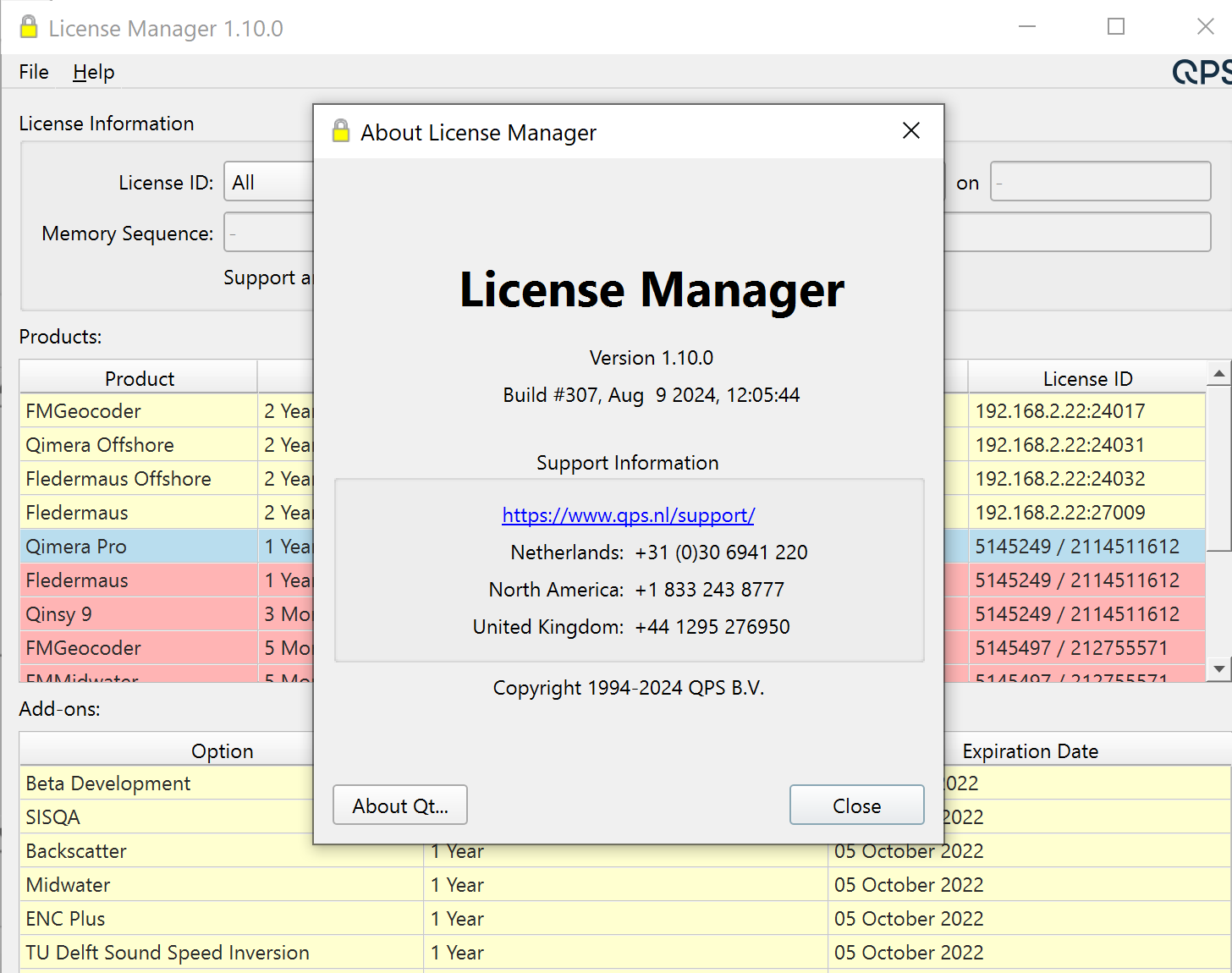Click the lock icon in About dialog title
Viewport: 1232px width, 973px height.
pos(341,132)
